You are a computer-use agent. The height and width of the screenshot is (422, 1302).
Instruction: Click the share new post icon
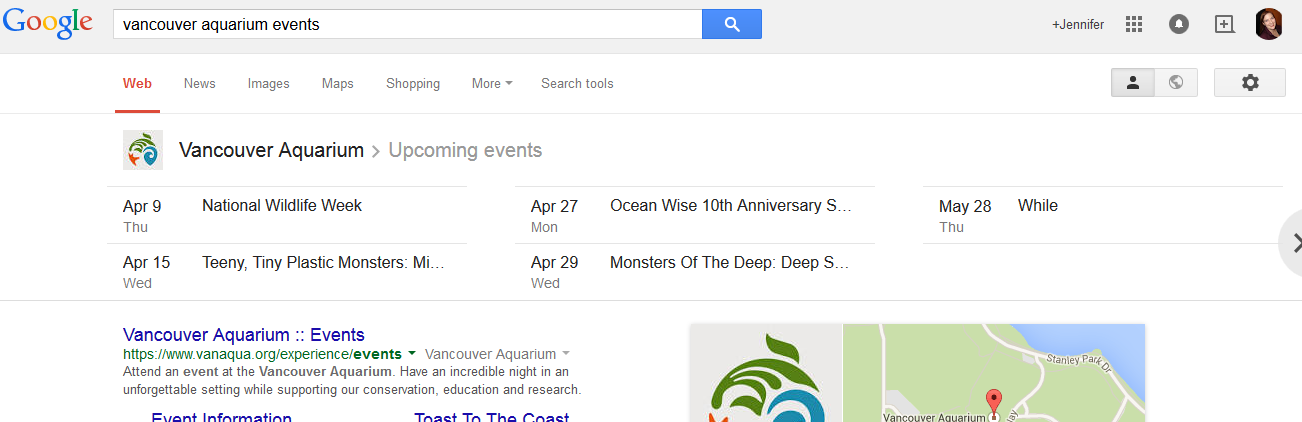1224,24
